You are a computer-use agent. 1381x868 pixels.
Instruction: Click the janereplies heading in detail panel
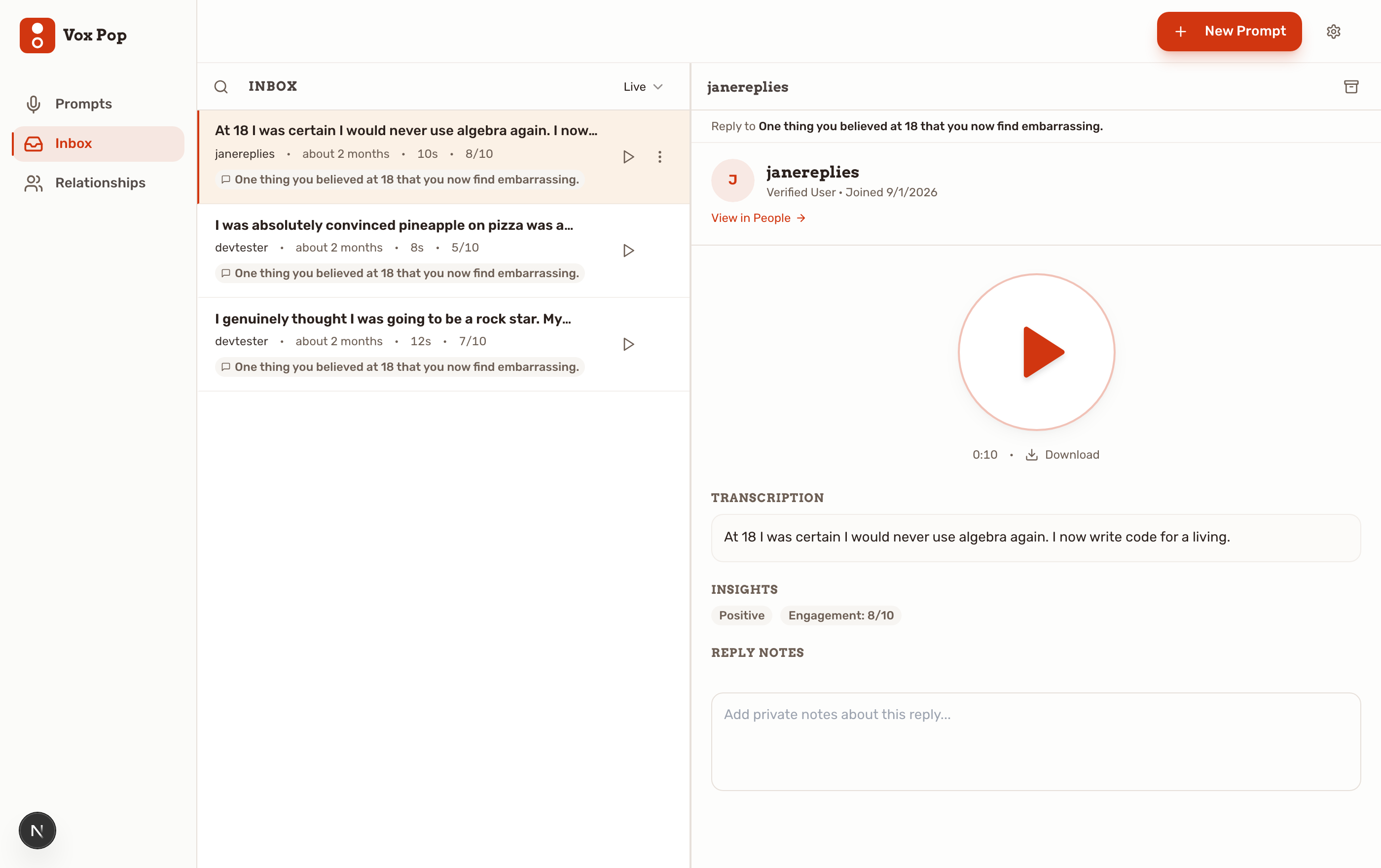pos(747,87)
